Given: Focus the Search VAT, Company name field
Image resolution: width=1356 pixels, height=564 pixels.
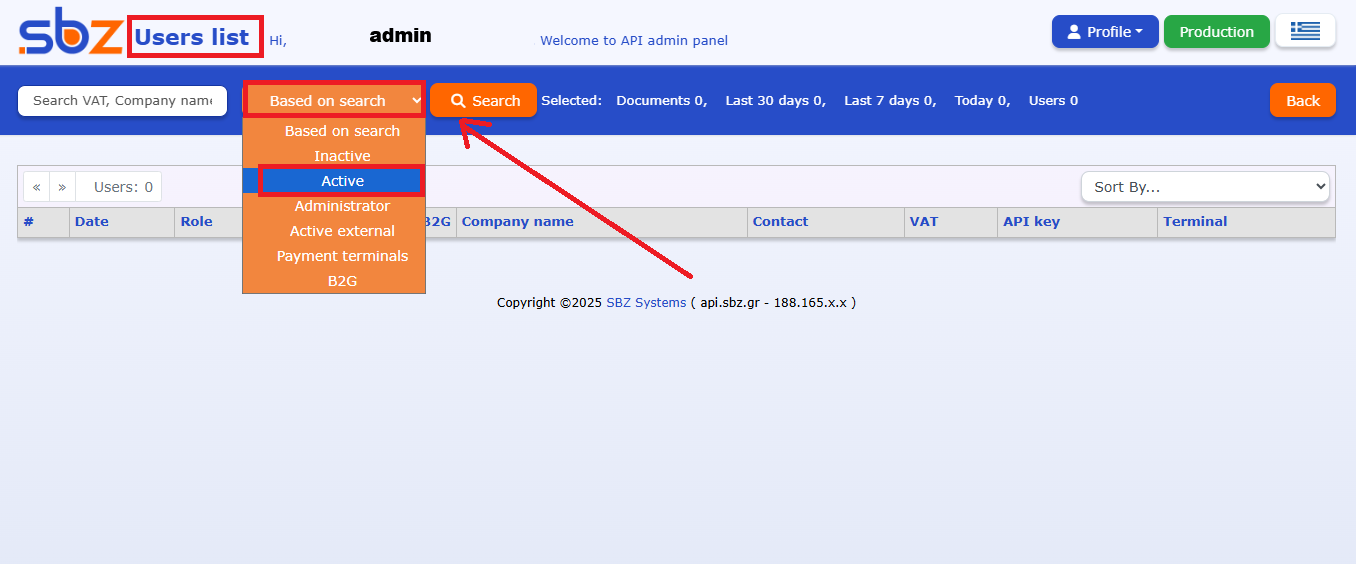Looking at the screenshot, I should coord(122,101).
